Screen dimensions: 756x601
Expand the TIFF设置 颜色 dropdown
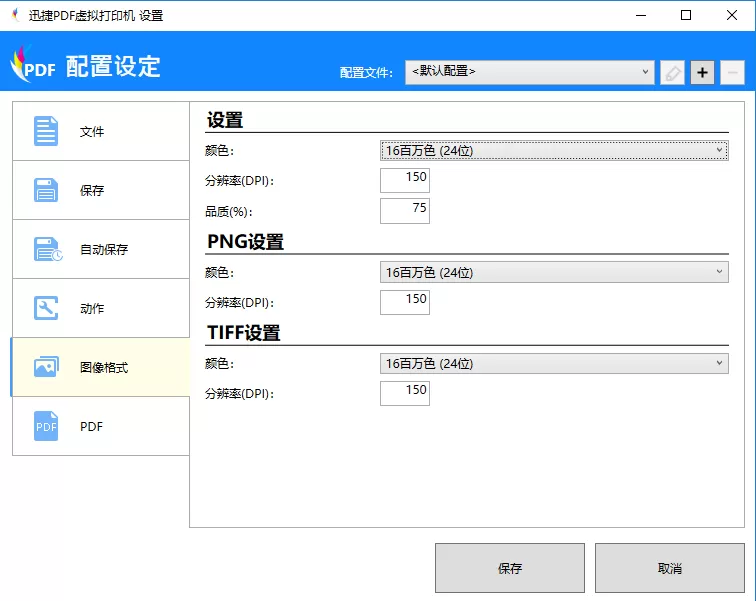click(554, 363)
